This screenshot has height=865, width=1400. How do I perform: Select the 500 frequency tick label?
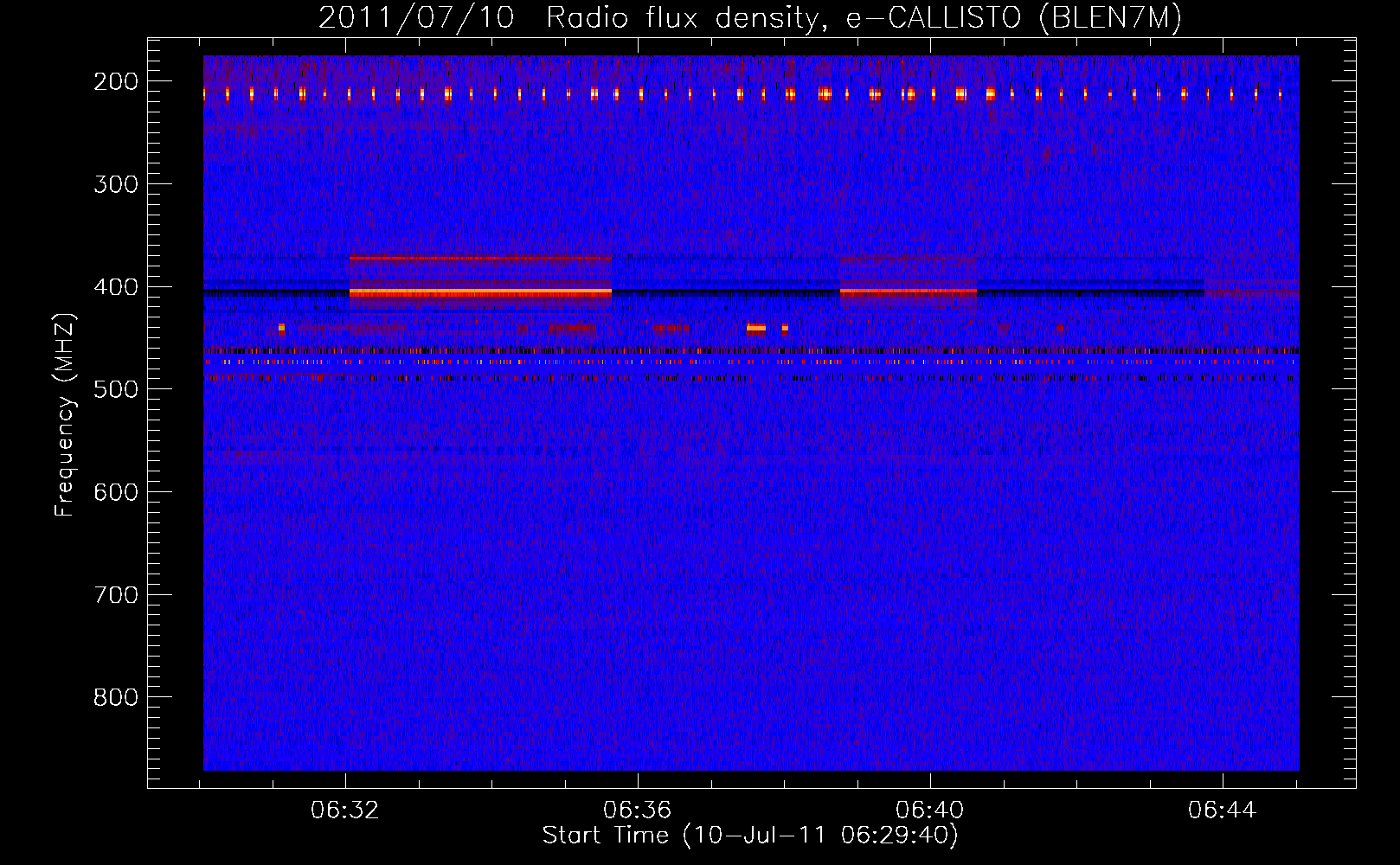coord(116,389)
